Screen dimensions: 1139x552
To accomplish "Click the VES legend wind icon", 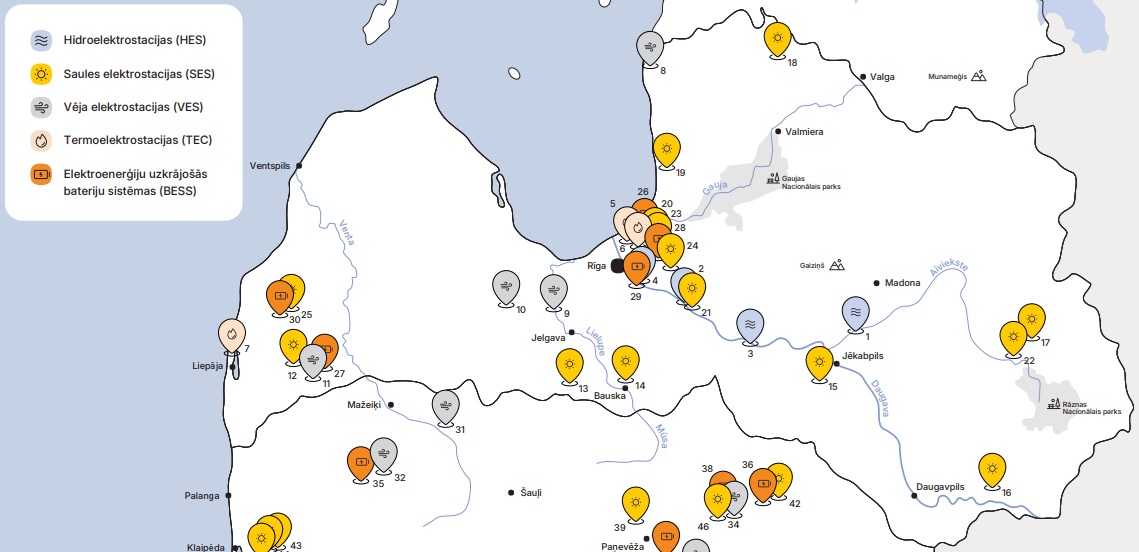I will pos(41,107).
